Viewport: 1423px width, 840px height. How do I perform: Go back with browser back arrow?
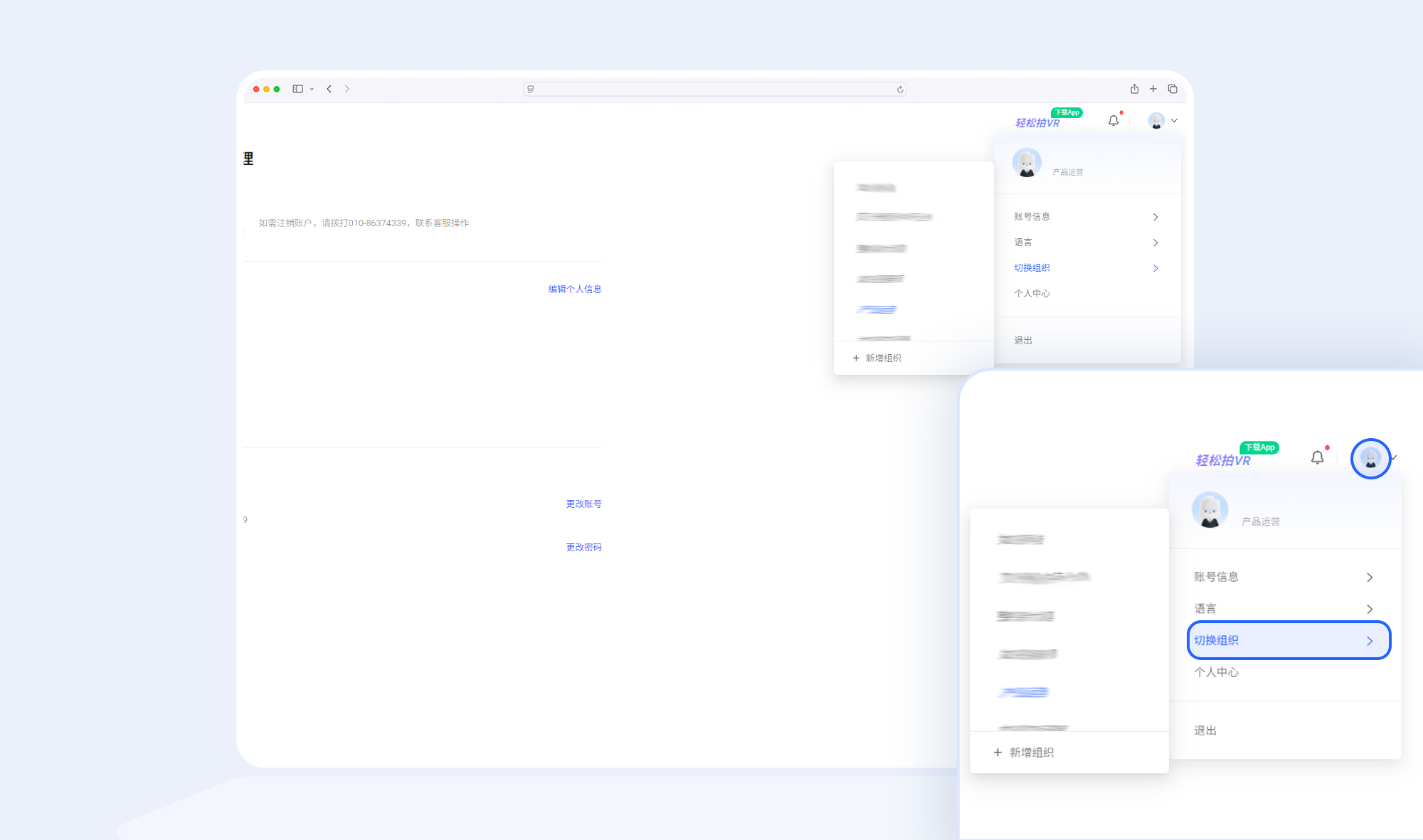click(329, 89)
